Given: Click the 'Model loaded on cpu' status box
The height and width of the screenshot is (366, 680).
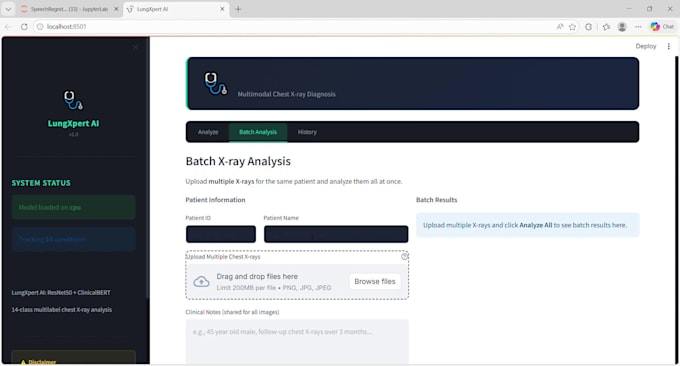Looking at the screenshot, I should (73, 207).
